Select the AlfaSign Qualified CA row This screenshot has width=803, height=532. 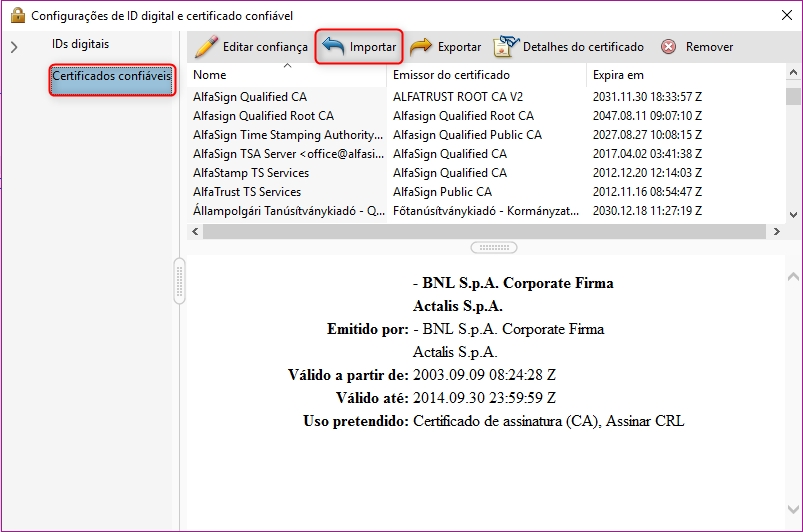pyautogui.click(x=250, y=97)
